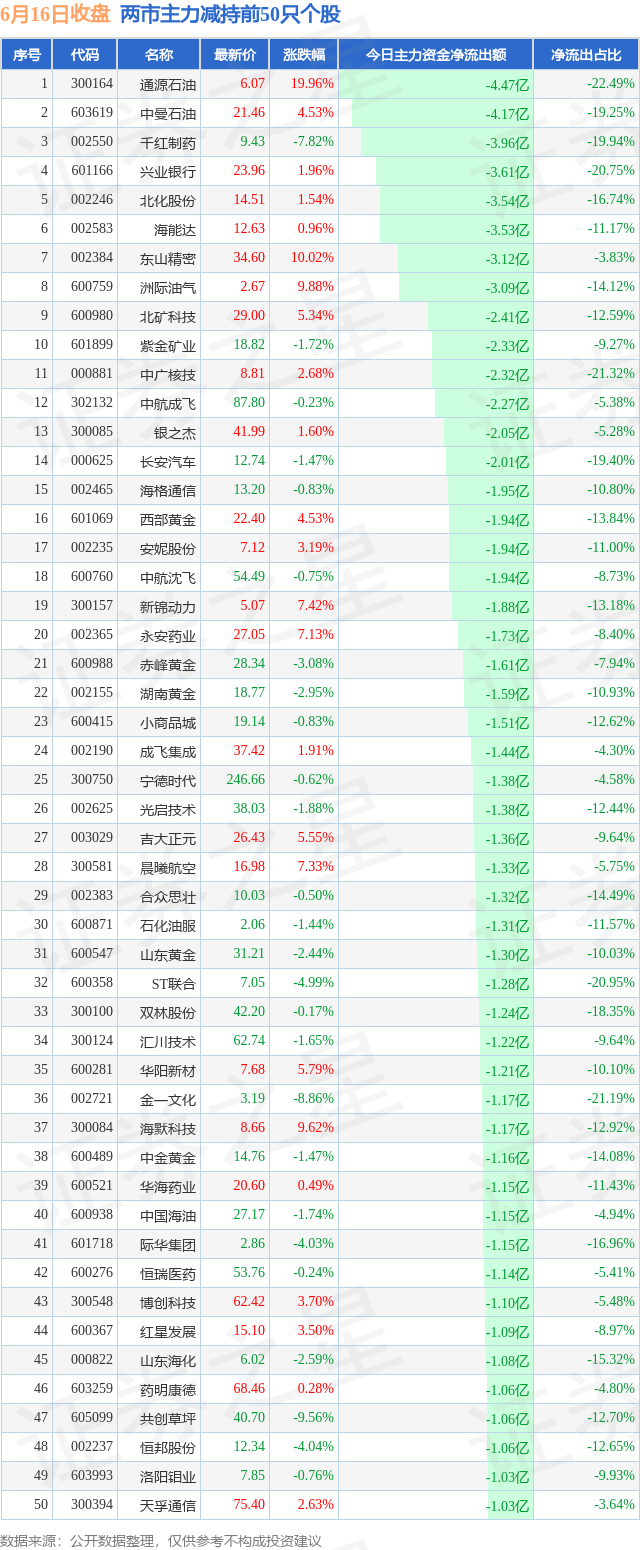Select stock code 603619
Image resolution: width=640 pixels, height=1550 pixels.
pyautogui.click(x=92, y=114)
